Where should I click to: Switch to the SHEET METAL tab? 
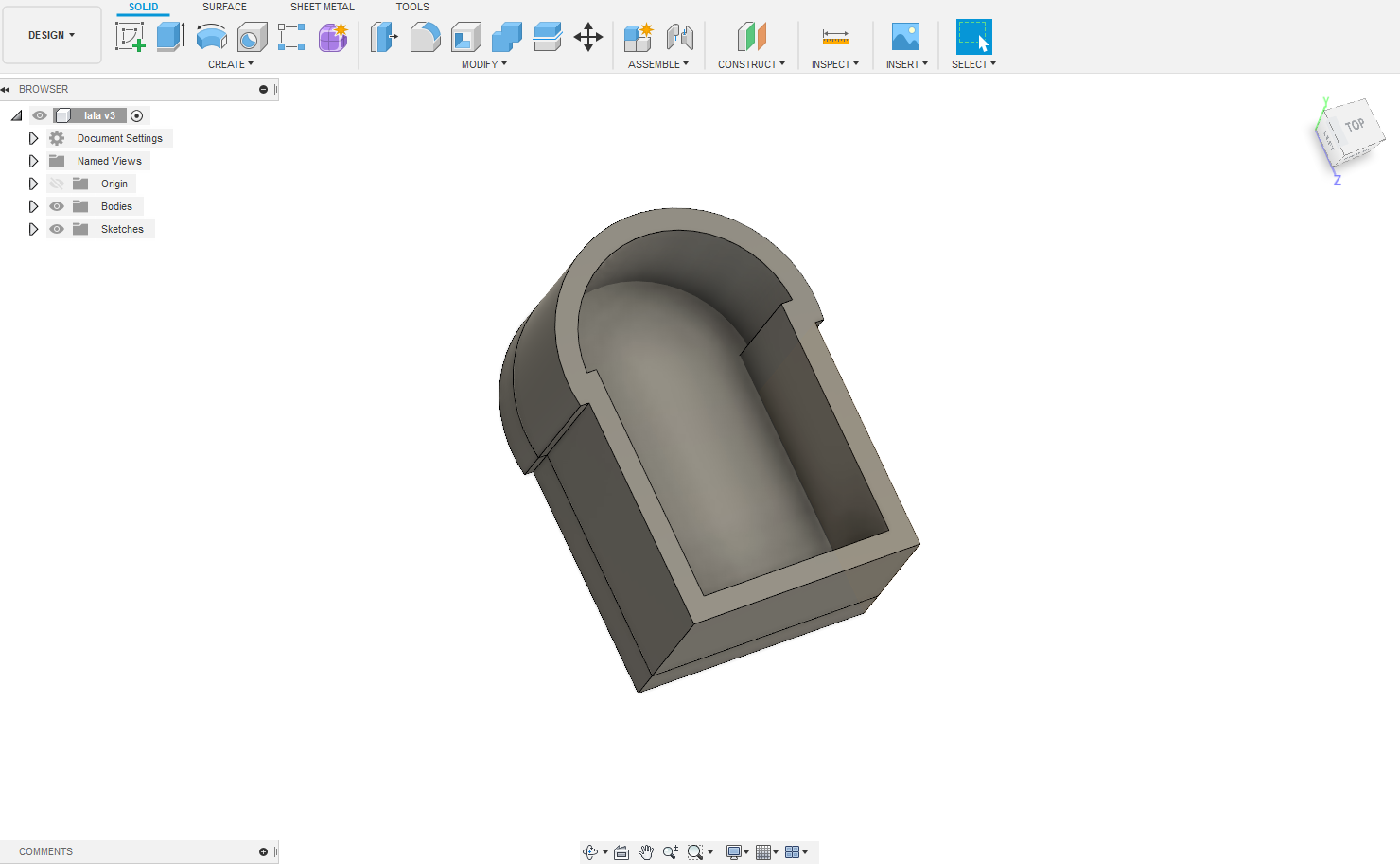click(x=322, y=7)
